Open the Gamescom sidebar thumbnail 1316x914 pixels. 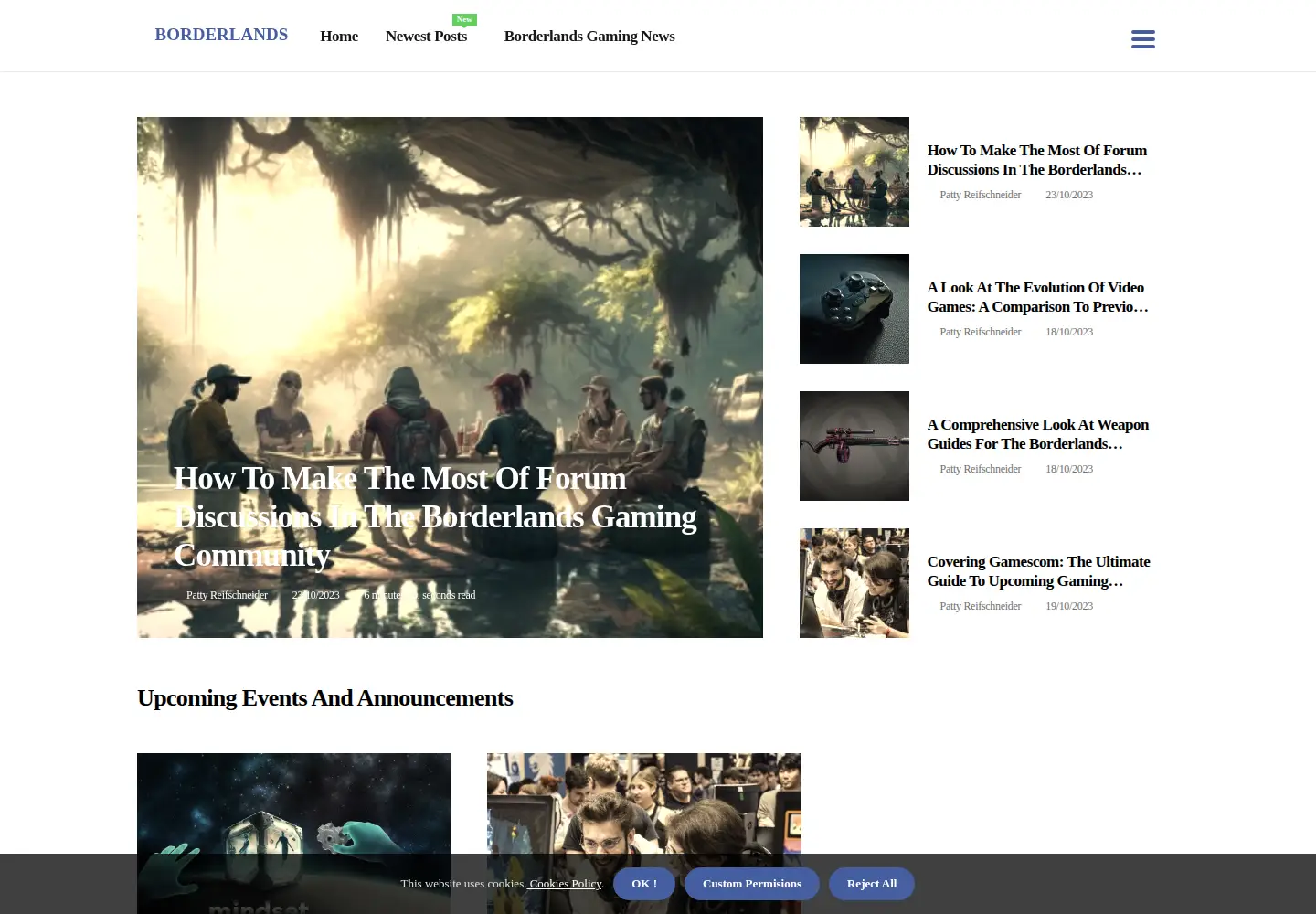(x=854, y=583)
